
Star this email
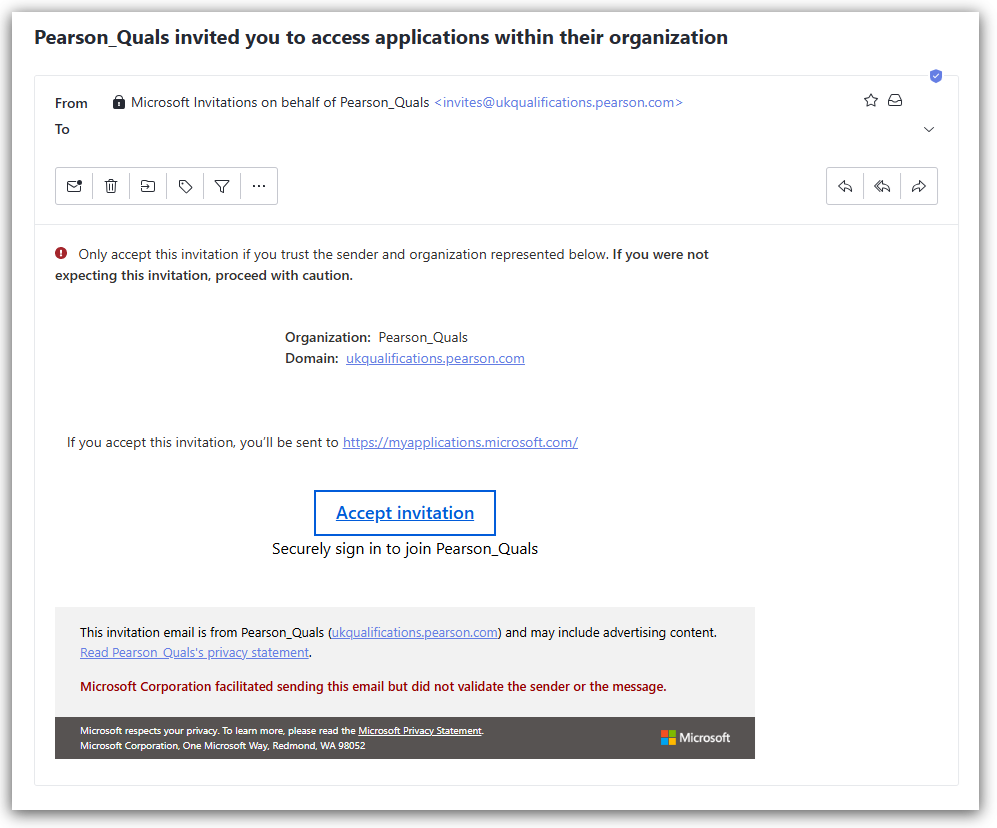(870, 100)
